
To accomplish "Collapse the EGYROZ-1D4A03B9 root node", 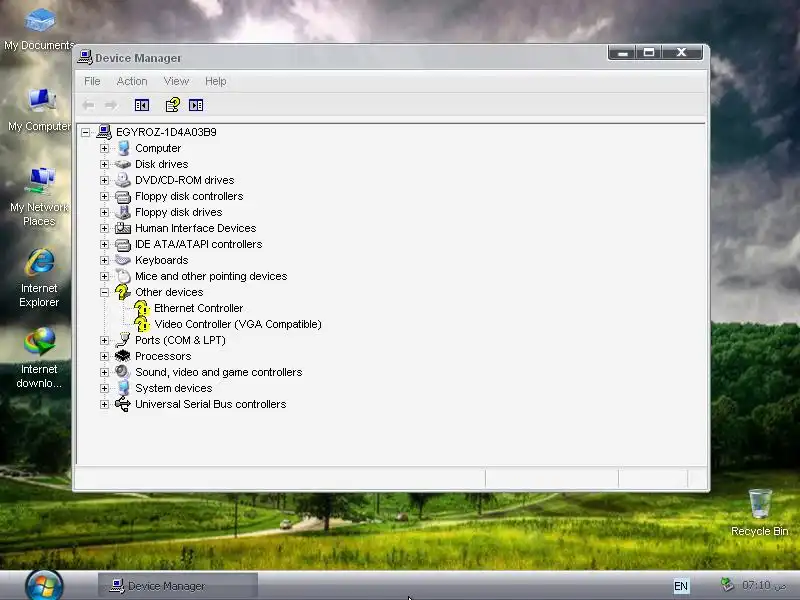I will click(86, 132).
